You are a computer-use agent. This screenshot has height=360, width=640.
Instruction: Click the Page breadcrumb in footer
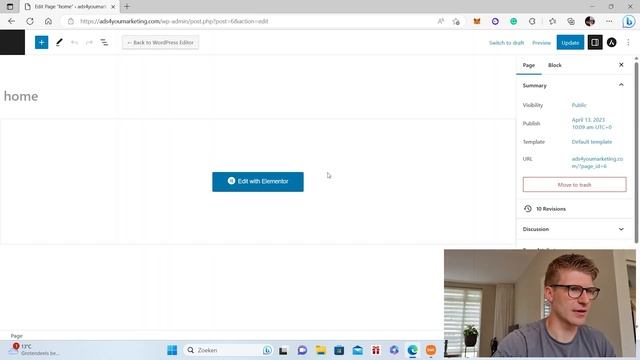coord(17,336)
